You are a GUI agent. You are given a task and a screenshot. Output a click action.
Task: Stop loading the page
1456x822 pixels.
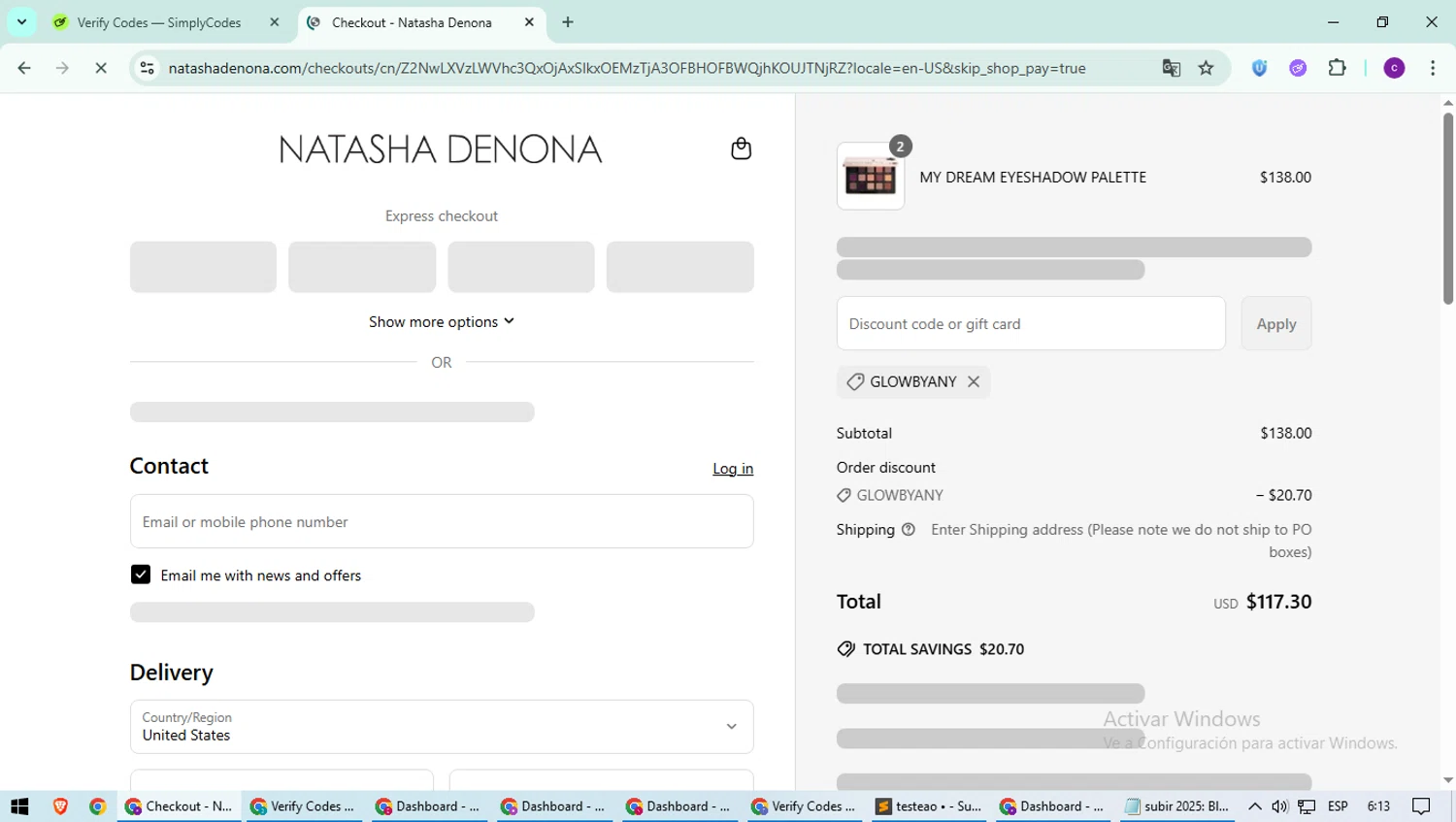101,68
